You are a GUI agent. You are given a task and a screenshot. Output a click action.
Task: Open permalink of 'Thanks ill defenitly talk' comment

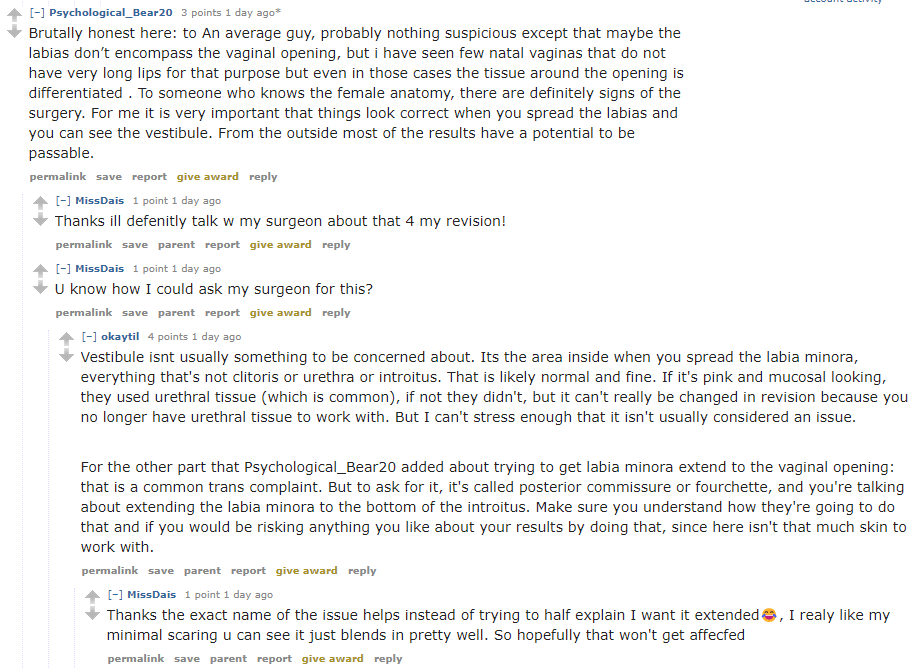(83, 245)
